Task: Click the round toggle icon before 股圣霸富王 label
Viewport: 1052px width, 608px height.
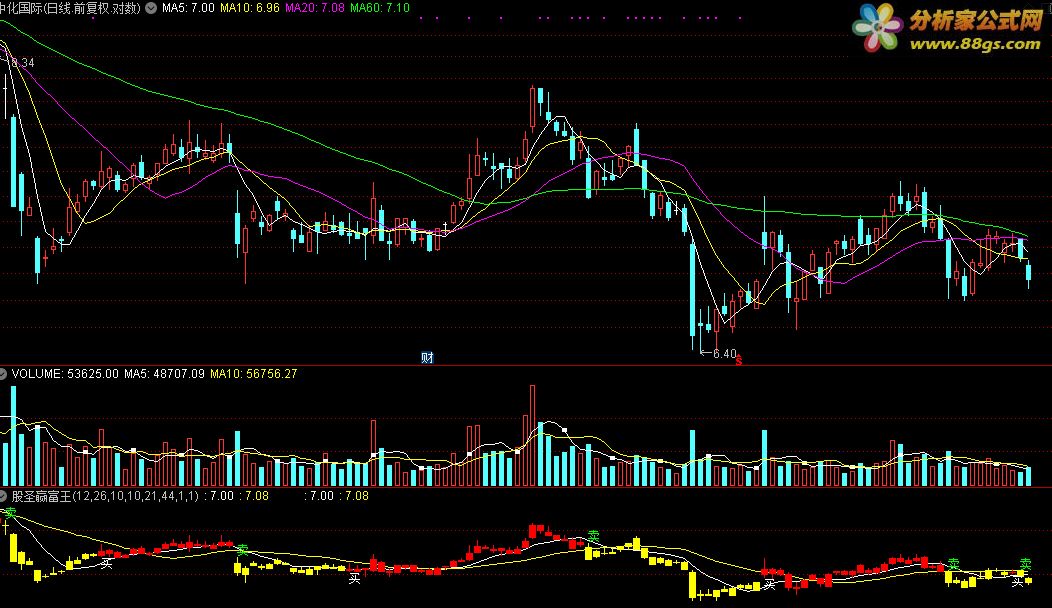Action: [x=3, y=496]
